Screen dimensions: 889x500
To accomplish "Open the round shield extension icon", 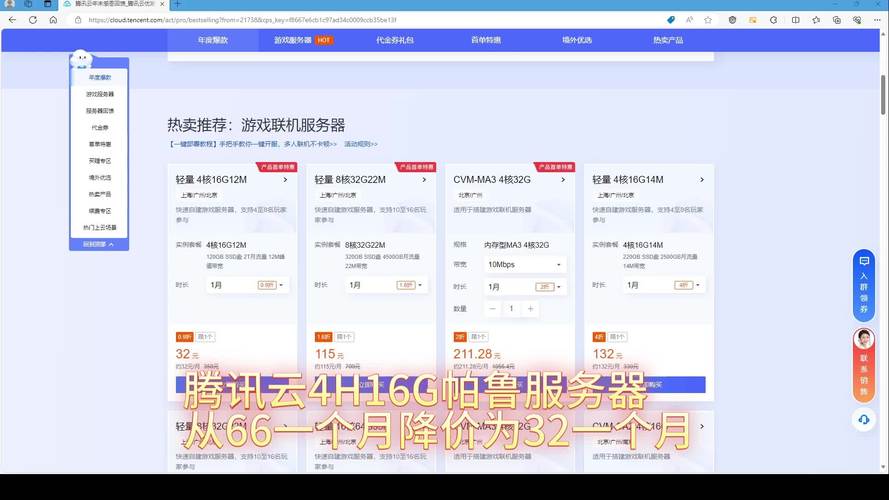I will coord(733,20).
